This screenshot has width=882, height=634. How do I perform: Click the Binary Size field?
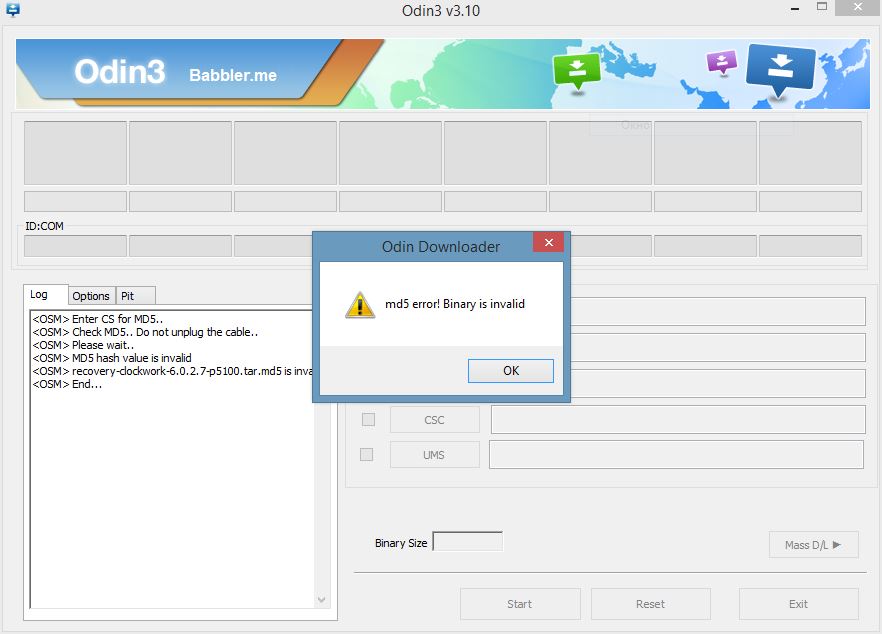pyautogui.click(x=467, y=541)
